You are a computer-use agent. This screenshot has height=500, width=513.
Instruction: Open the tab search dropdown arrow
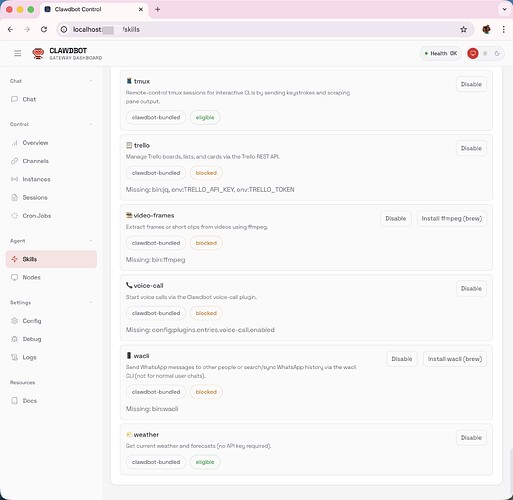pos(504,9)
